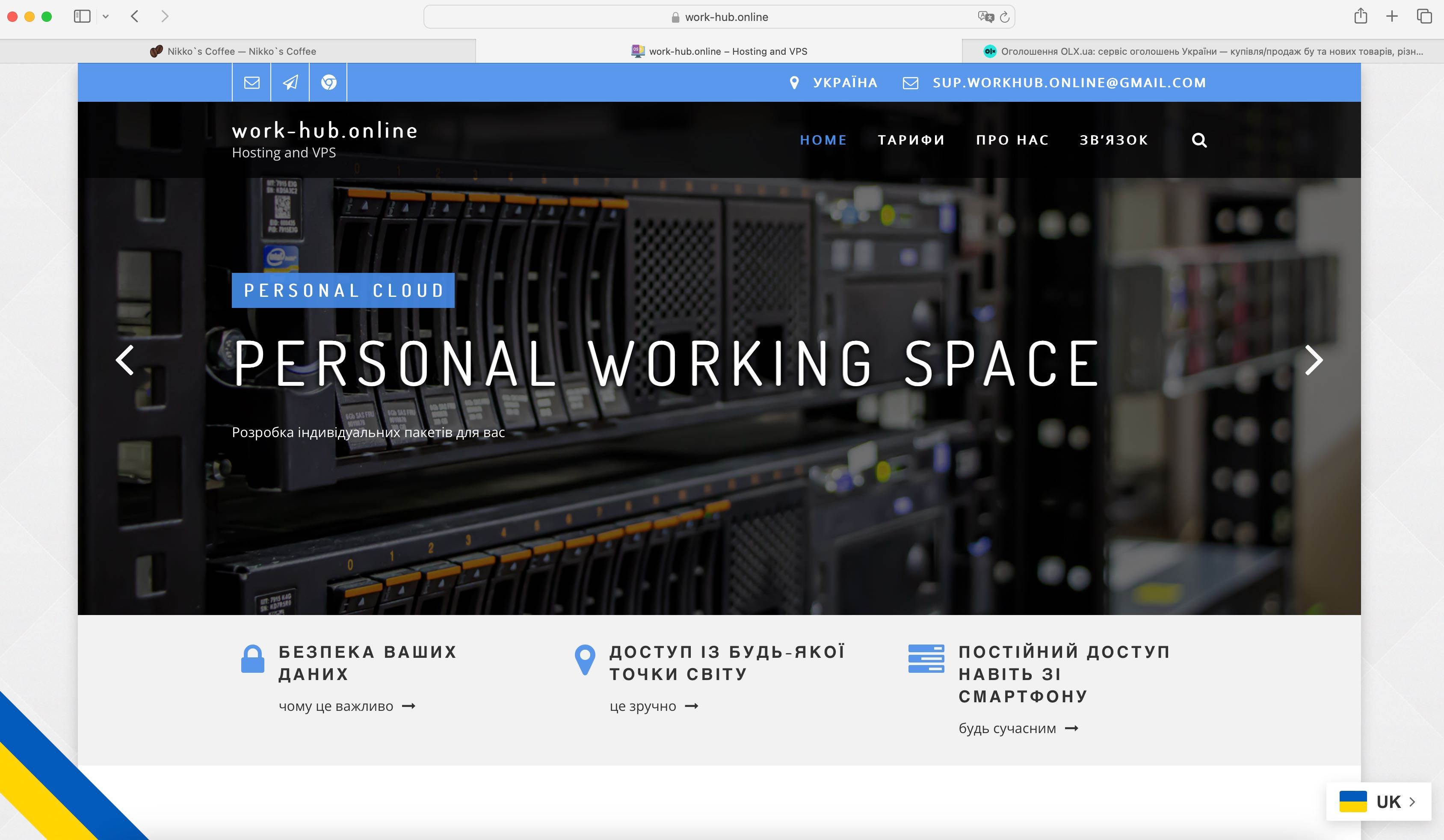This screenshot has width=1444, height=840.
Task: Click the Chrome browser icon in top bar
Action: (x=328, y=83)
